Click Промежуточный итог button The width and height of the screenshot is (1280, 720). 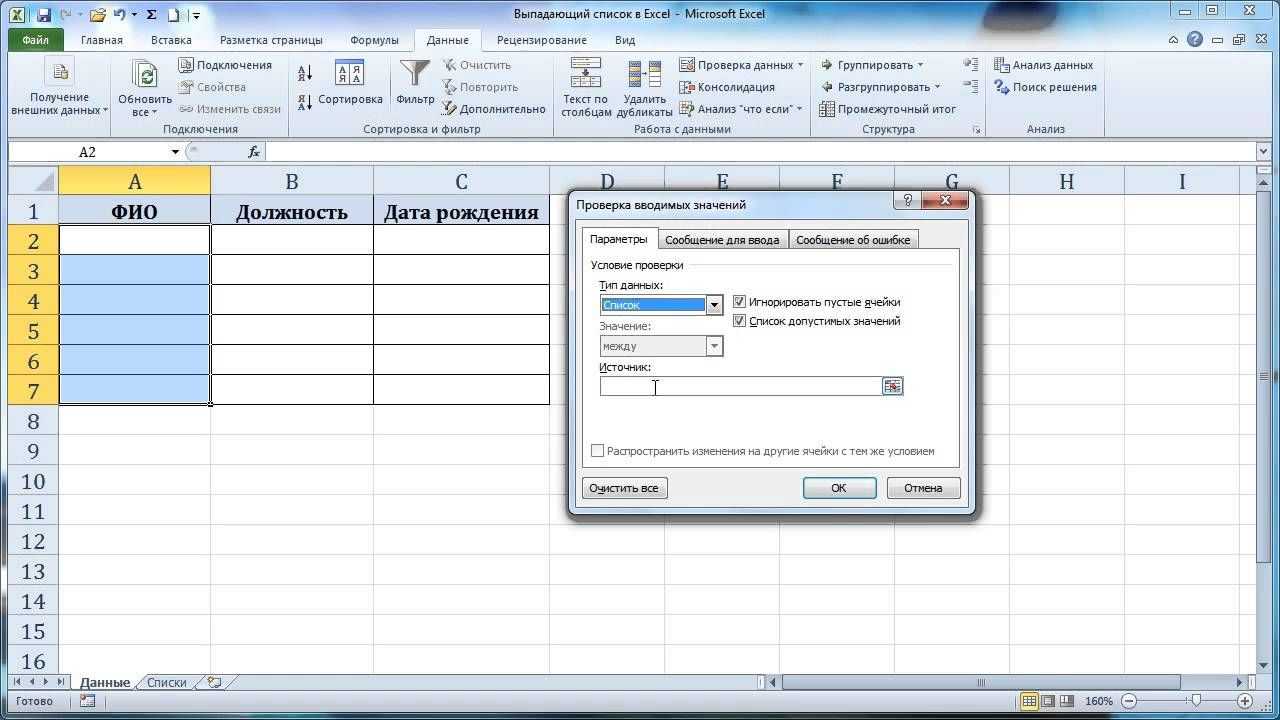click(888, 109)
